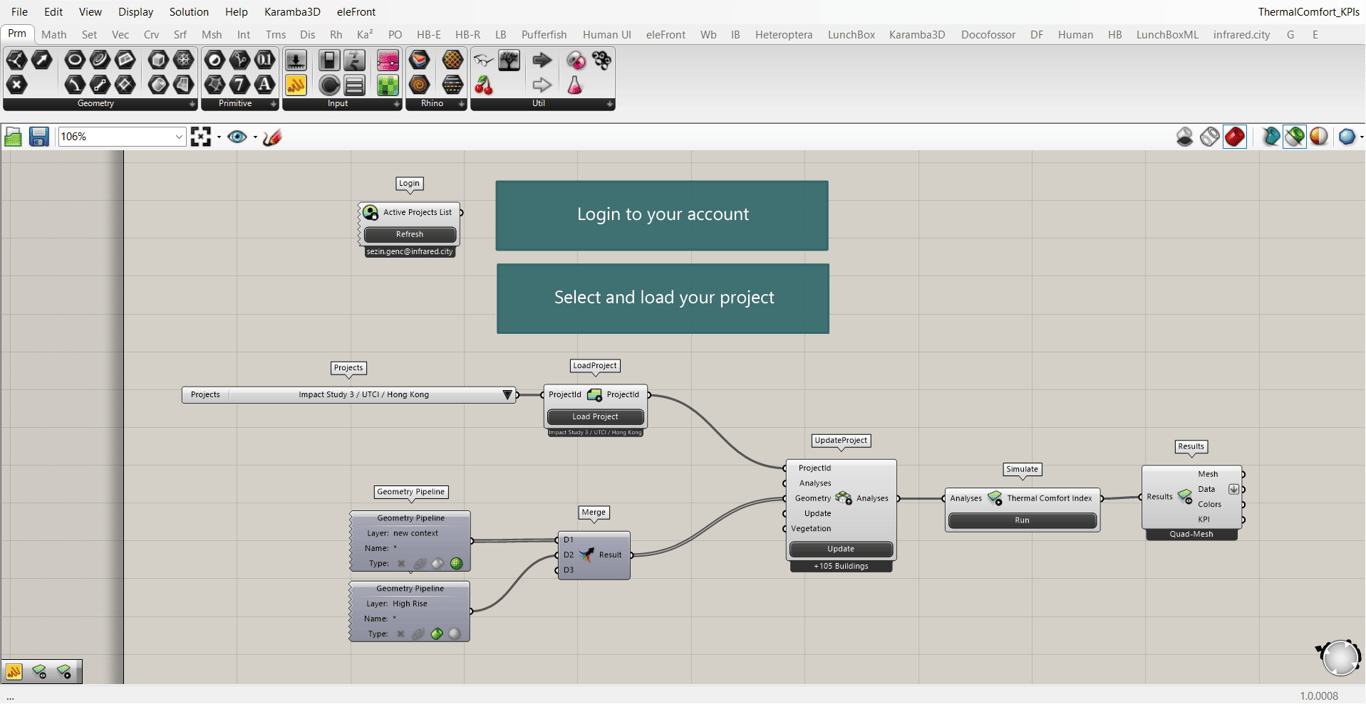Toggle brep type on 'High Rise' pipeline
The height and width of the screenshot is (704, 1366).
coord(437,634)
